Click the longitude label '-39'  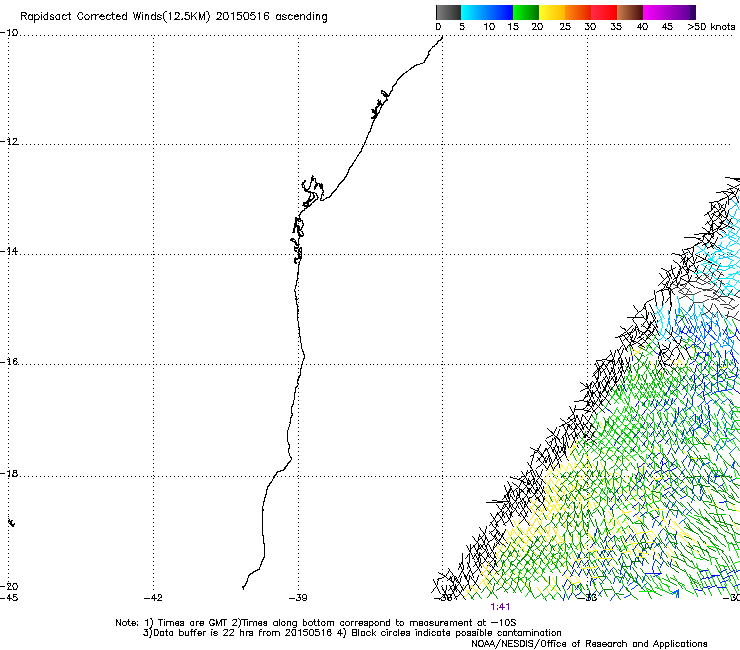click(298, 598)
